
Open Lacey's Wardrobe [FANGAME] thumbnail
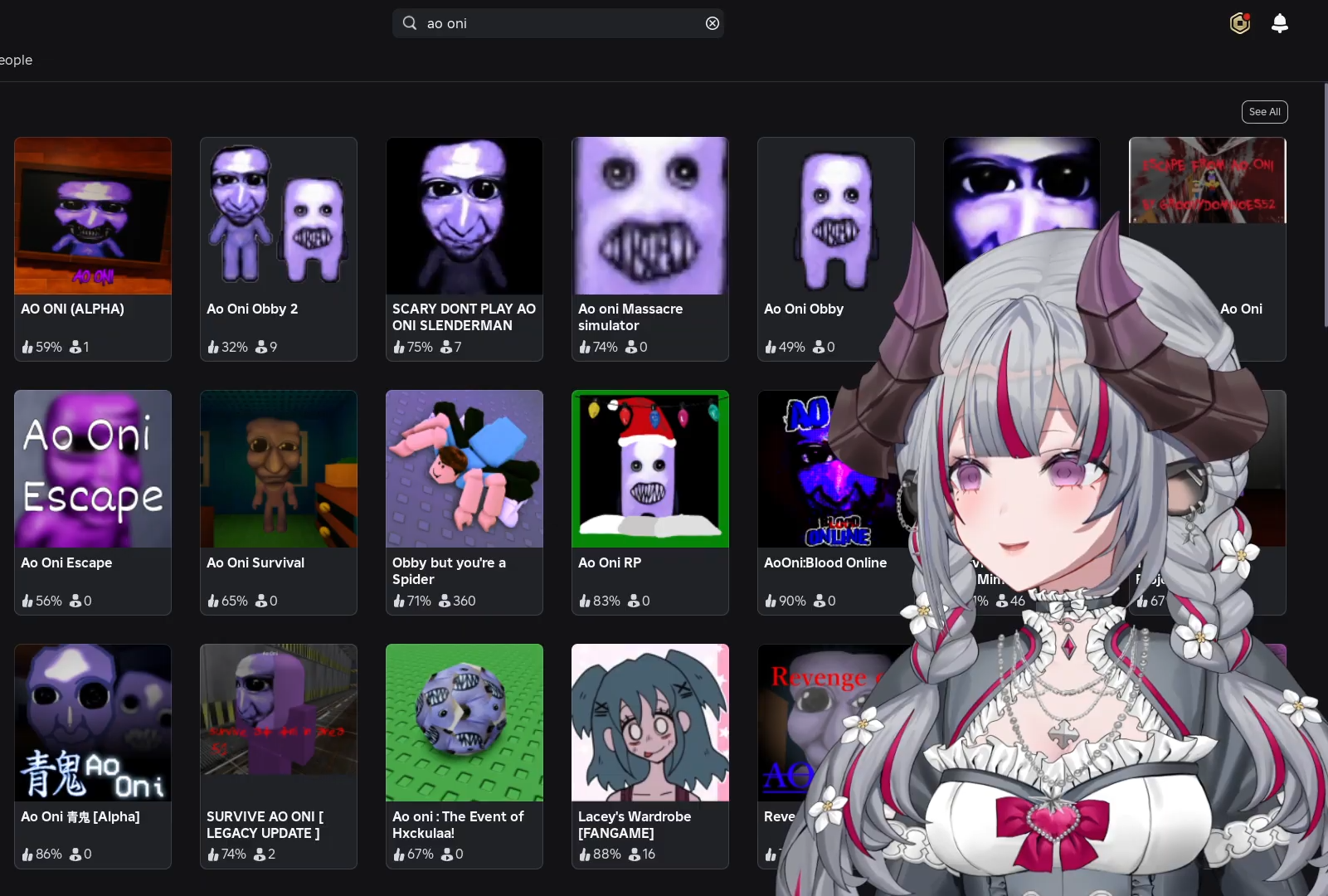click(x=650, y=723)
